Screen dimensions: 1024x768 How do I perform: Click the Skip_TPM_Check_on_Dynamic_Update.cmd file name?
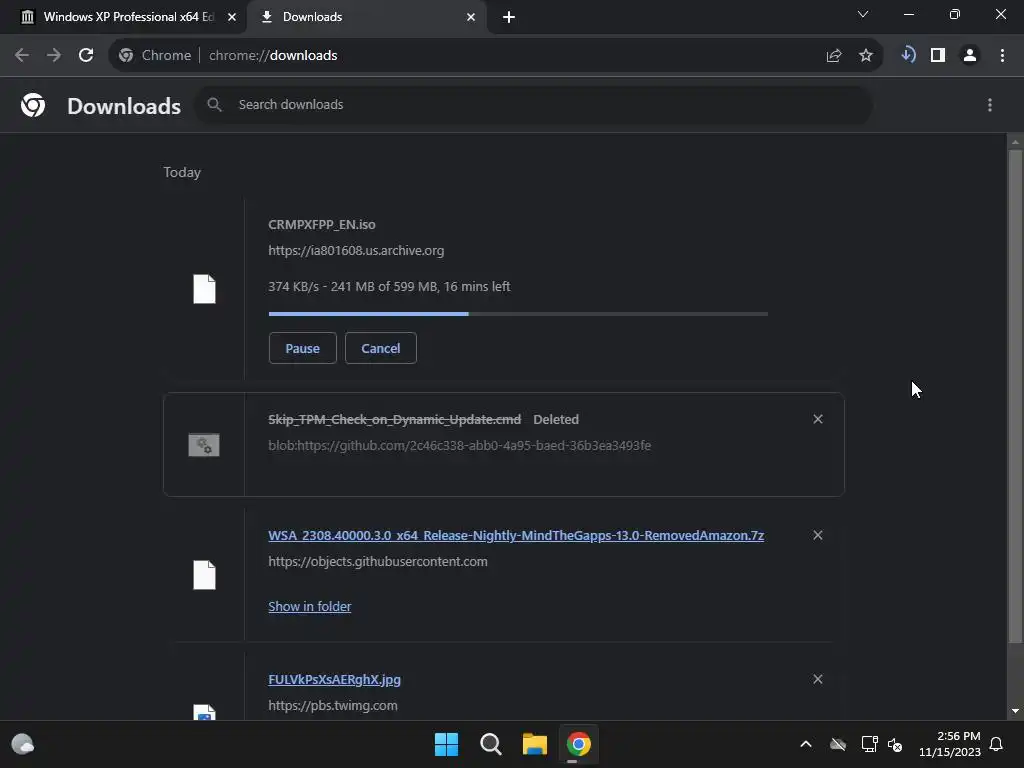pos(394,419)
